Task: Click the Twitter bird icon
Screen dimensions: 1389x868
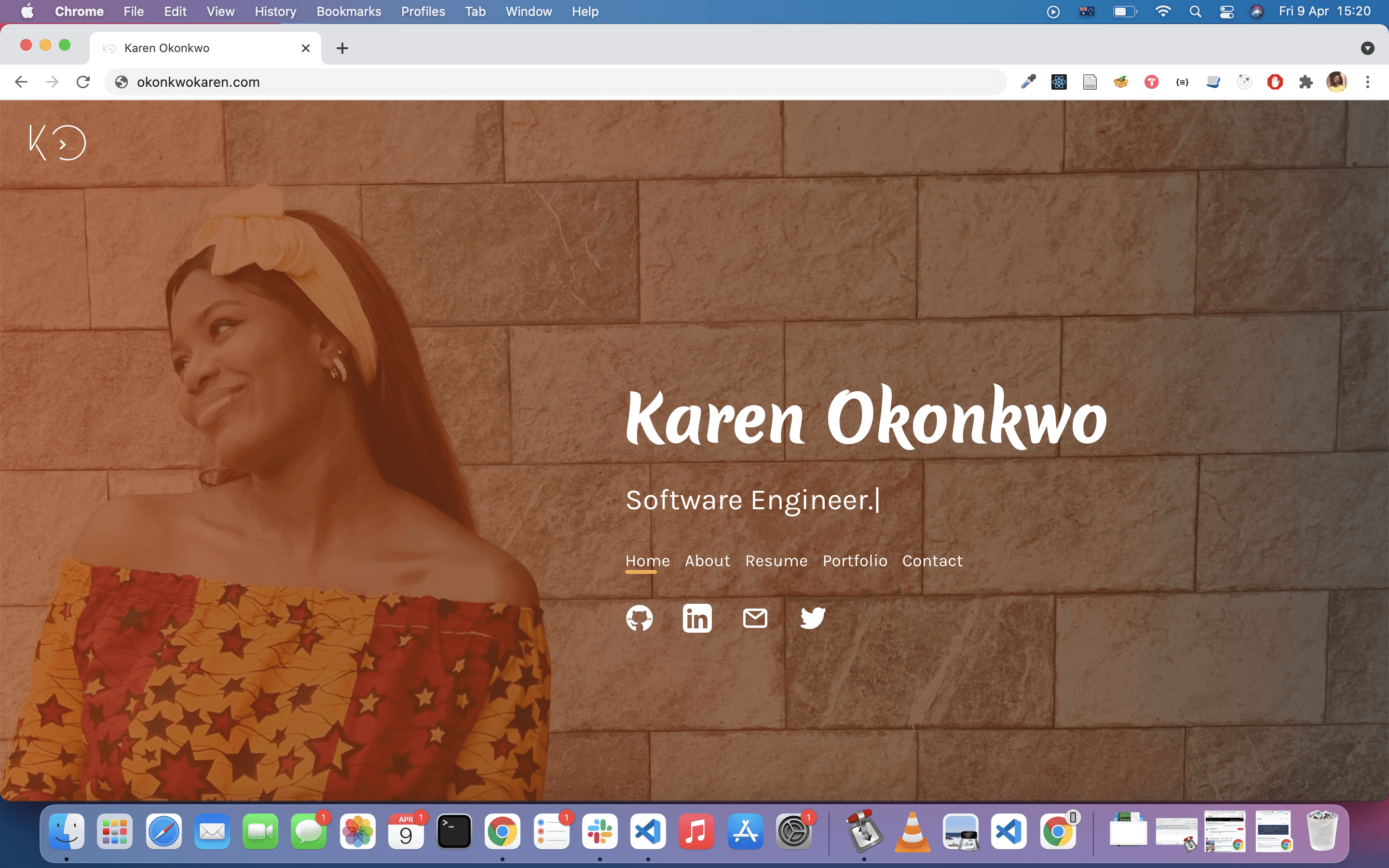Action: 812,618
